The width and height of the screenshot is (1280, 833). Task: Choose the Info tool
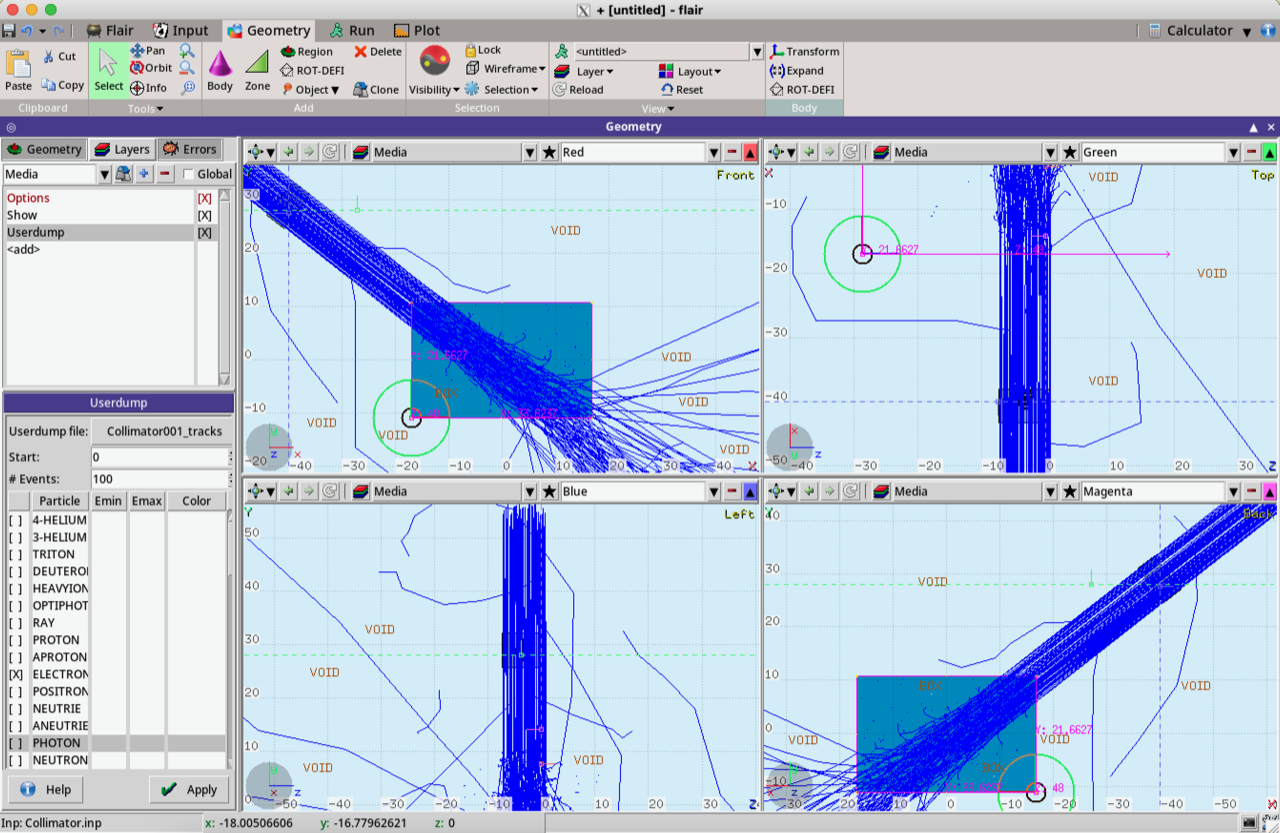coord(148,88)
